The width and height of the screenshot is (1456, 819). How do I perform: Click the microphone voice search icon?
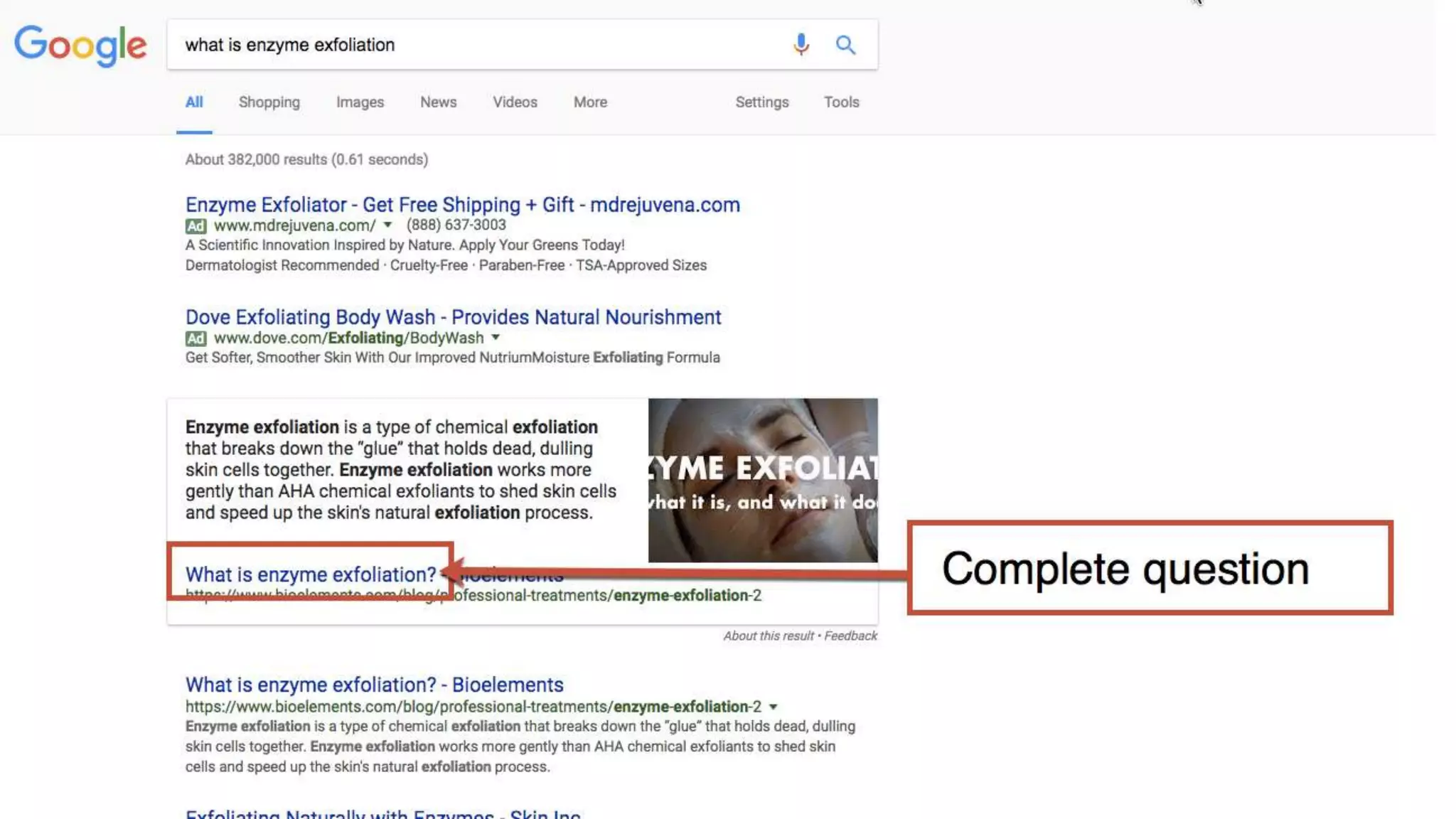point(801,45)
